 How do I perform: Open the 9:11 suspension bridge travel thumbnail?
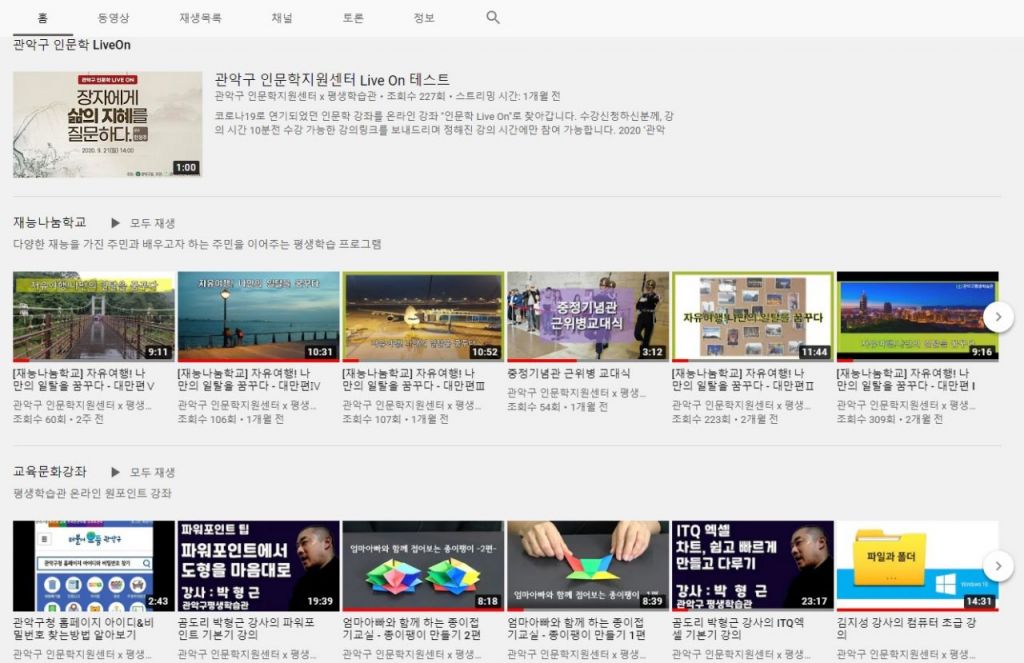tap(93, 316)
